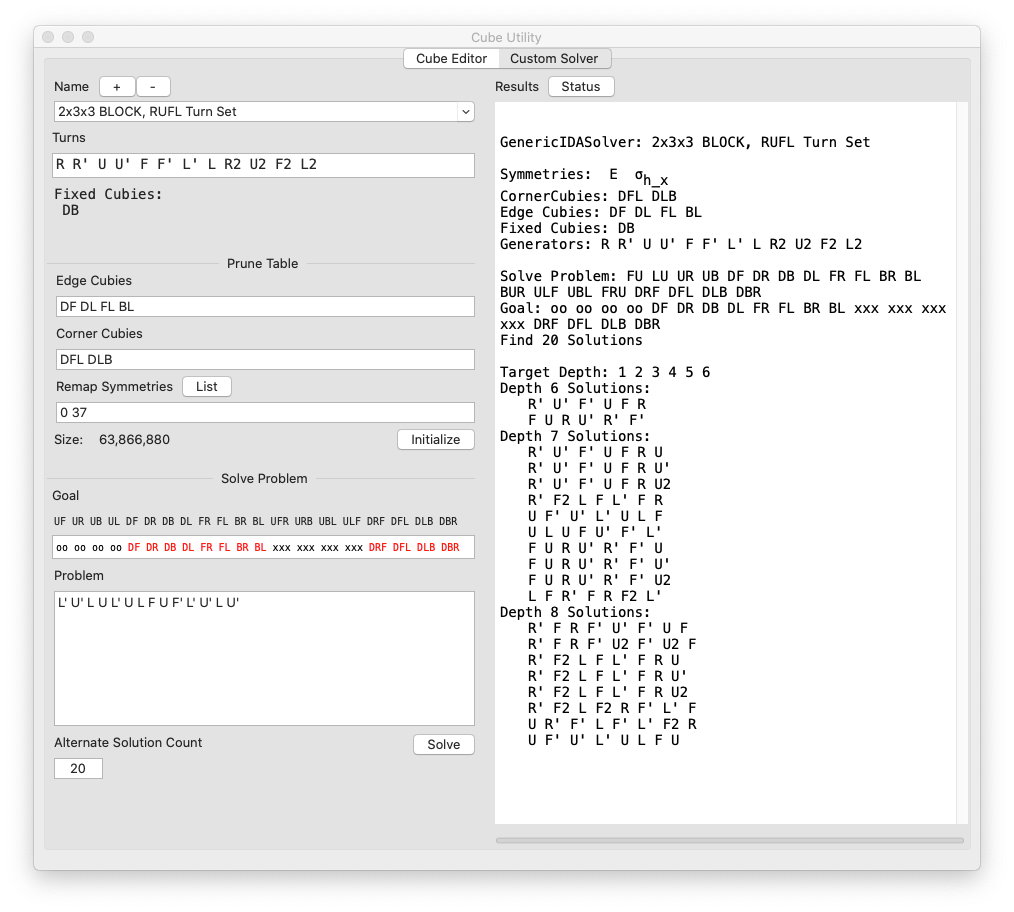Click the red close window button

(x=48, y=37)
